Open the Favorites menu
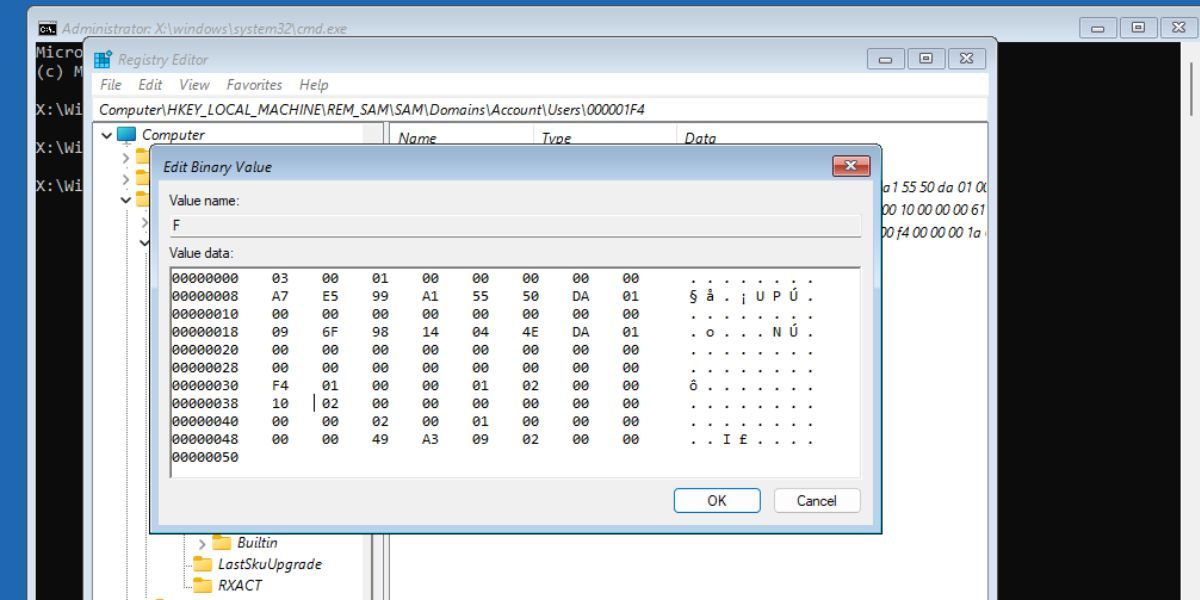 (x=256, y=85)
